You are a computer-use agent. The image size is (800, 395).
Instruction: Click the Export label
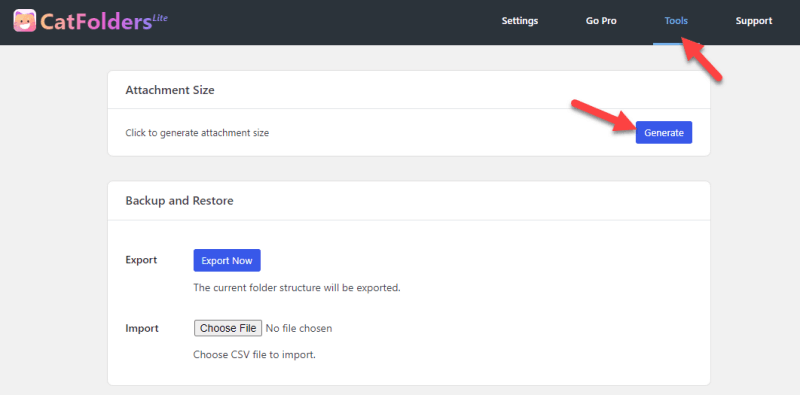(141, 260)
